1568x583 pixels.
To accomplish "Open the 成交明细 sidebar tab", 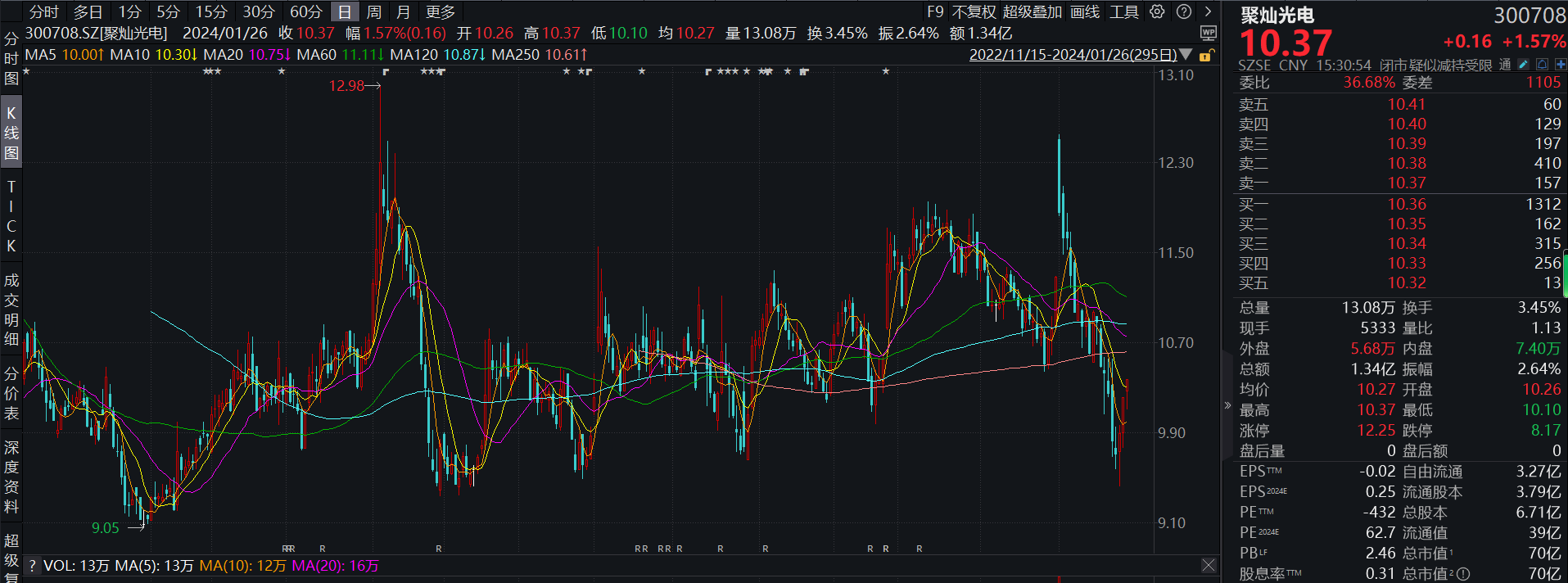I will (11, 310).
